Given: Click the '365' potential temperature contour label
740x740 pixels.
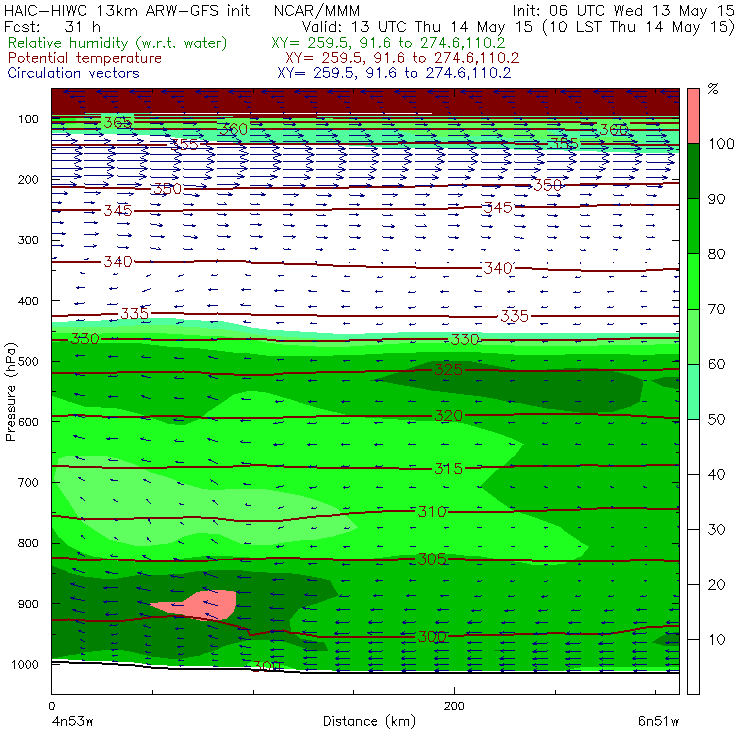Looking at the screenshot, I should (x=118, y=123).
